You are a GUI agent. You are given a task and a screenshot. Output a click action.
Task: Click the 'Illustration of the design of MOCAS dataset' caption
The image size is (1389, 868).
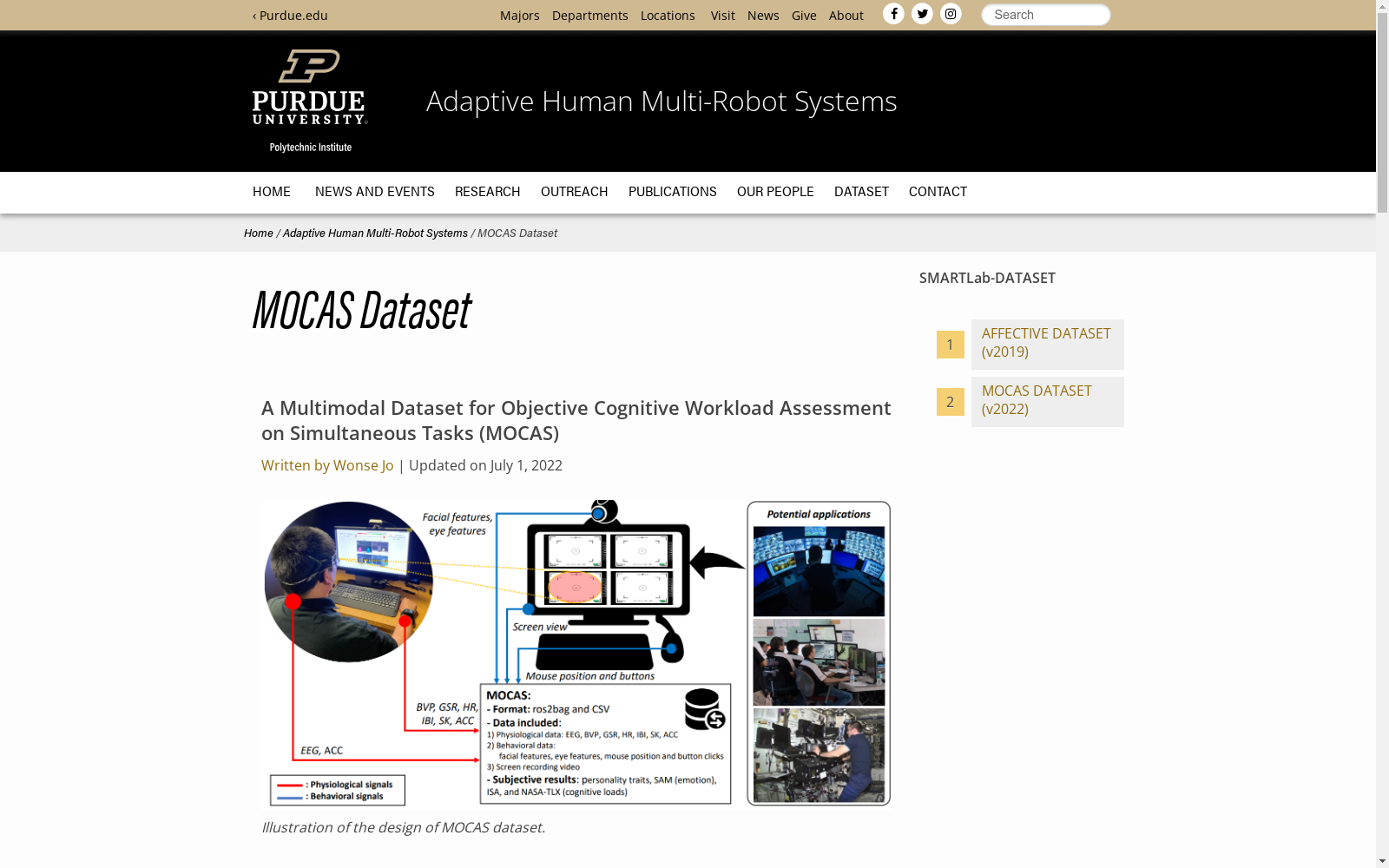click(404, 827)
